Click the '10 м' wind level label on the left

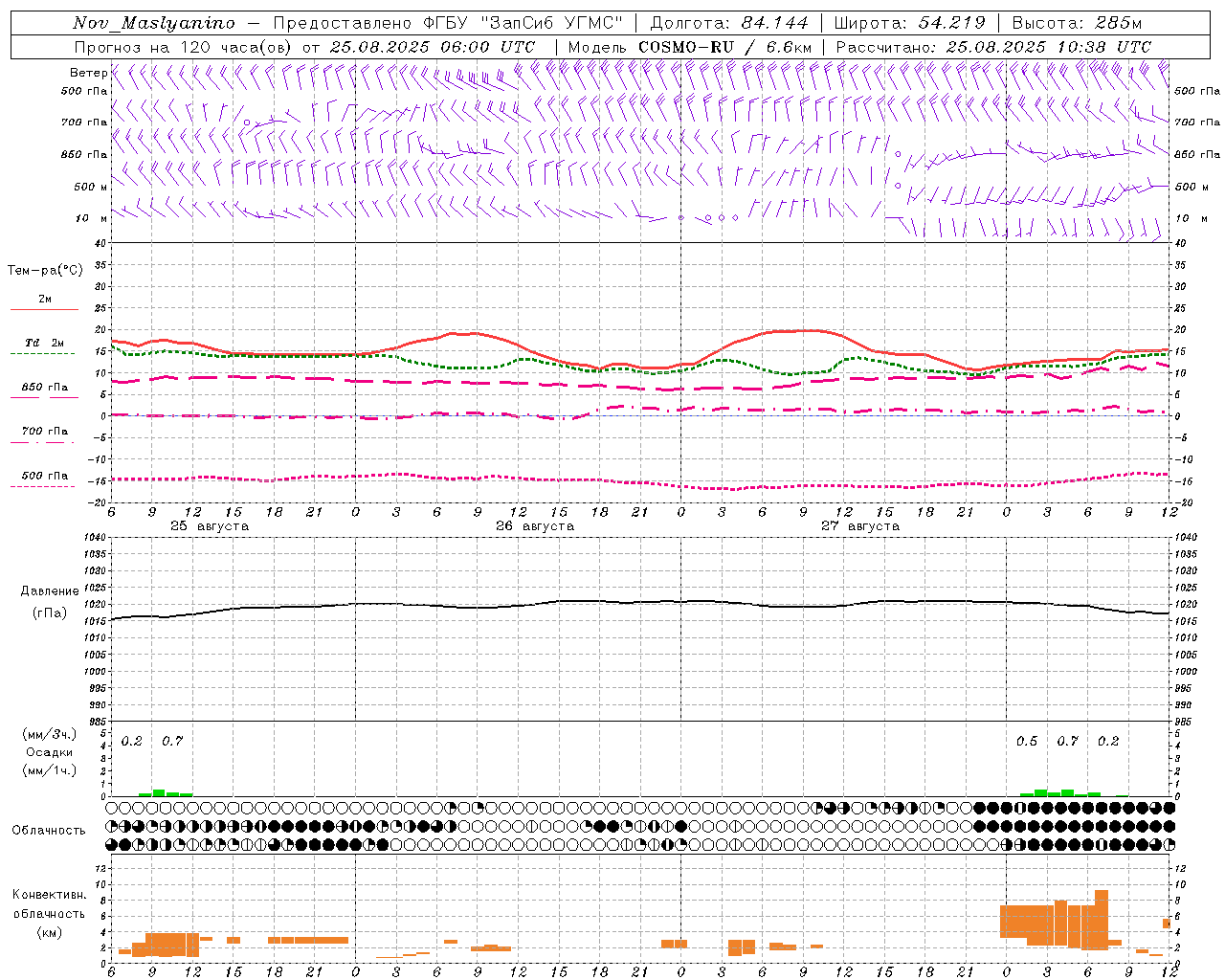[91, 218]
